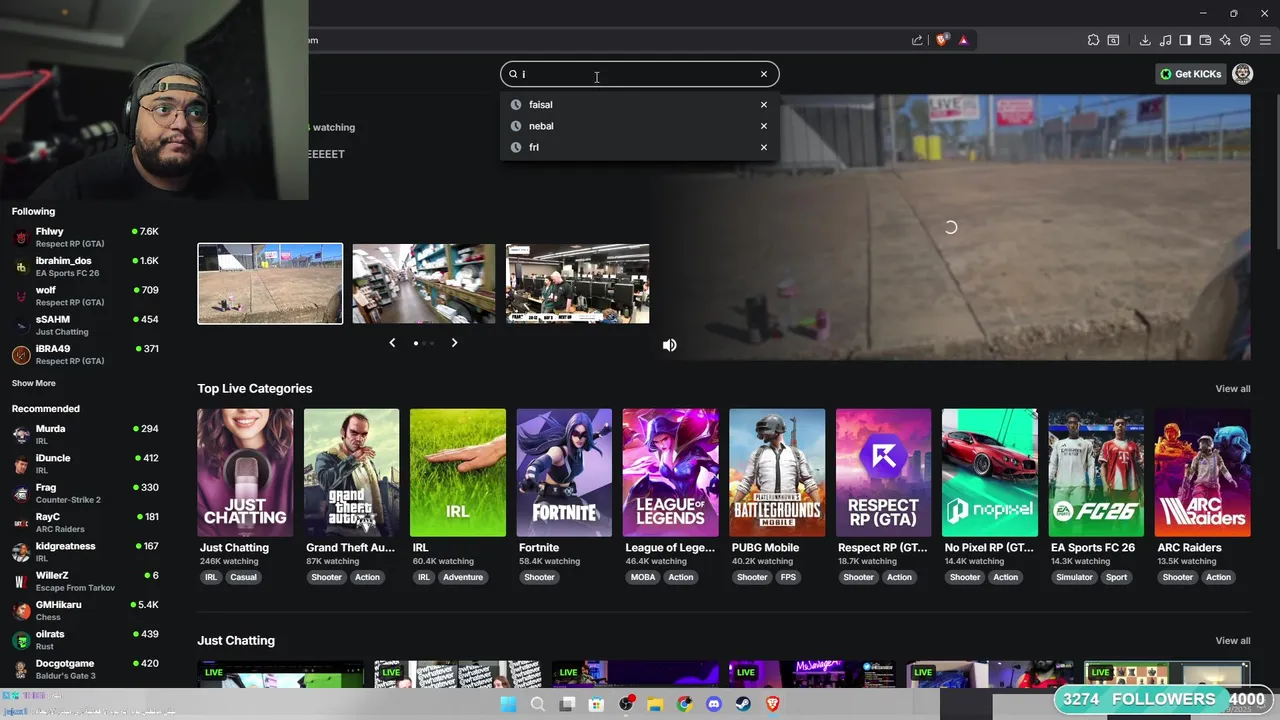Open sSAHM channel in Following list
This screenshot has width=1280, height=720.
85,325
